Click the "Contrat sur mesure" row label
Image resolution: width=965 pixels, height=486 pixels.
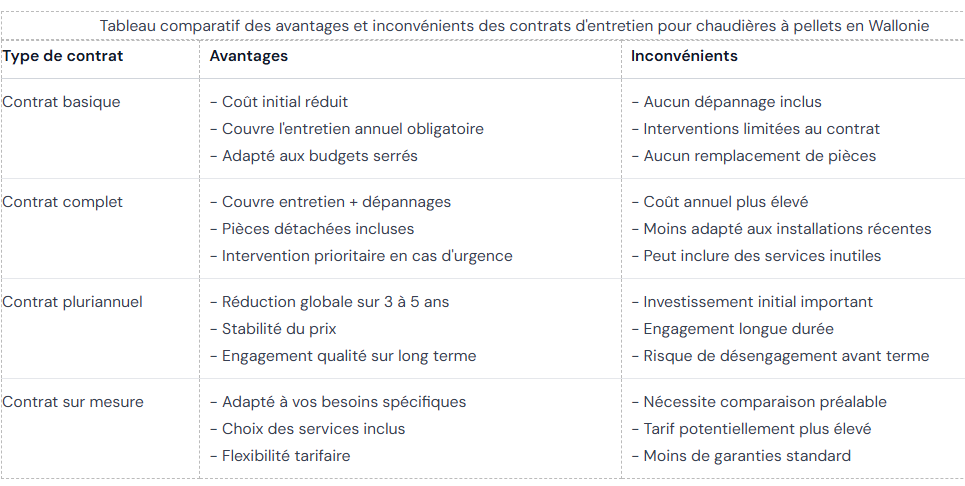73,402
